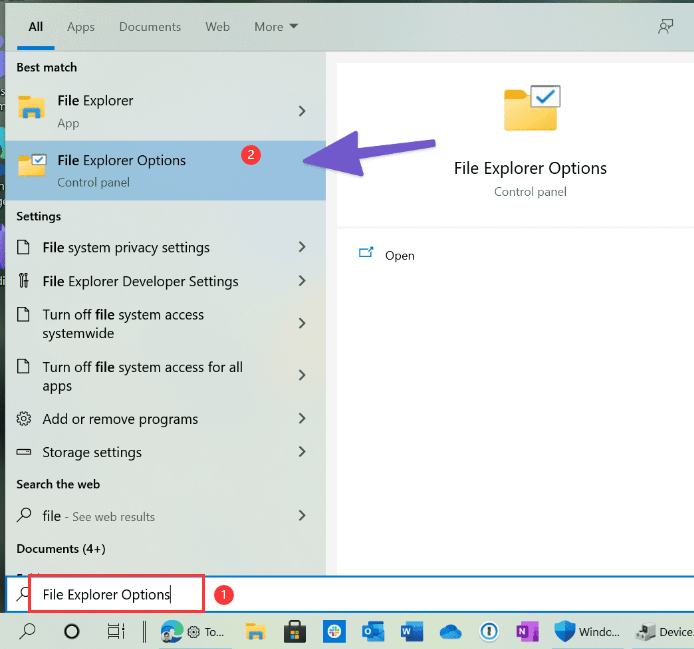Viewport: 694px width, 649px height.
Task: Expand the systemwide file access chevron
Action: (302, 323)
